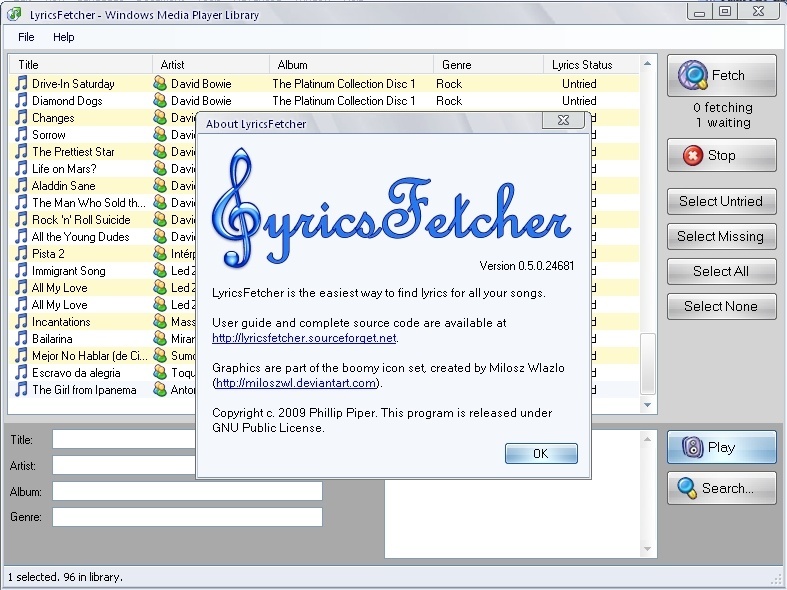The width and height of the screenshot is (787, 590).
Task: Click artist icon in Diamond Dogs row
Action: tap(160, 100)
